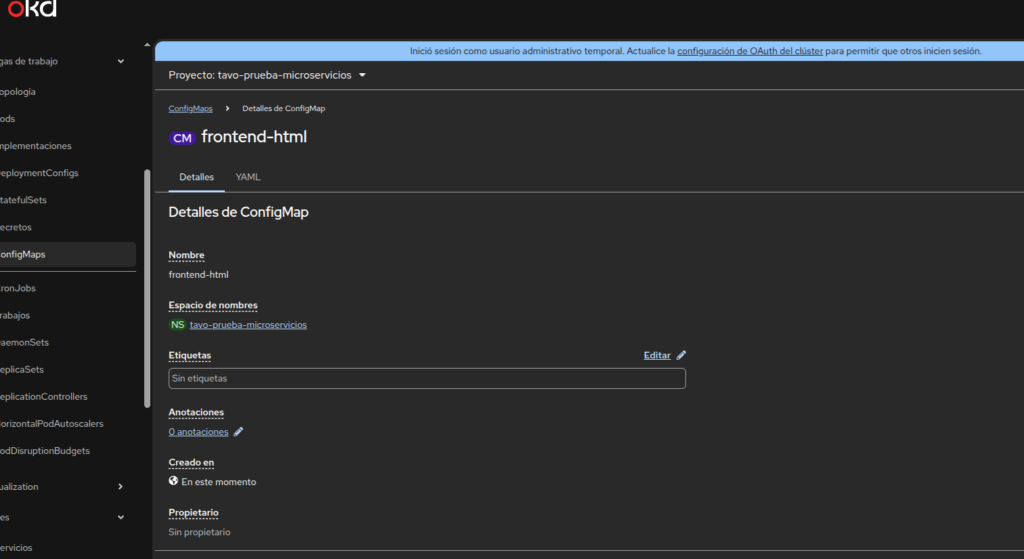Open the tavo-prueba-microservicios namespace link

coord(248,325)
